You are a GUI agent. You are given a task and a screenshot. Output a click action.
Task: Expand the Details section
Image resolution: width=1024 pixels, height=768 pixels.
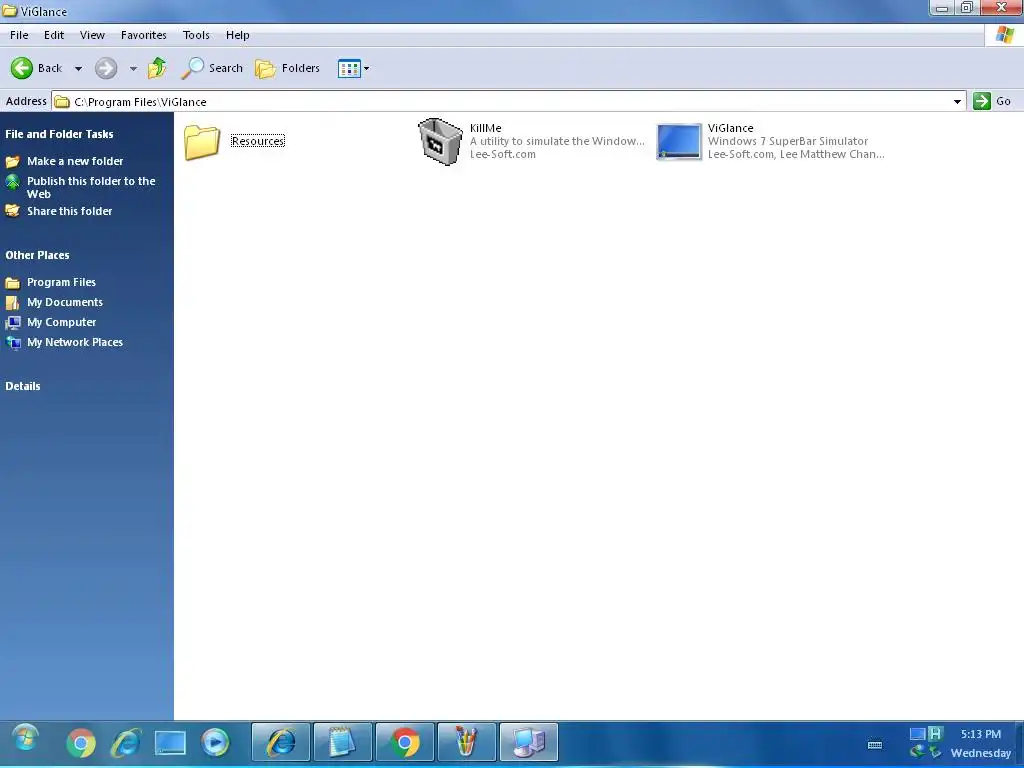point(23,386)
